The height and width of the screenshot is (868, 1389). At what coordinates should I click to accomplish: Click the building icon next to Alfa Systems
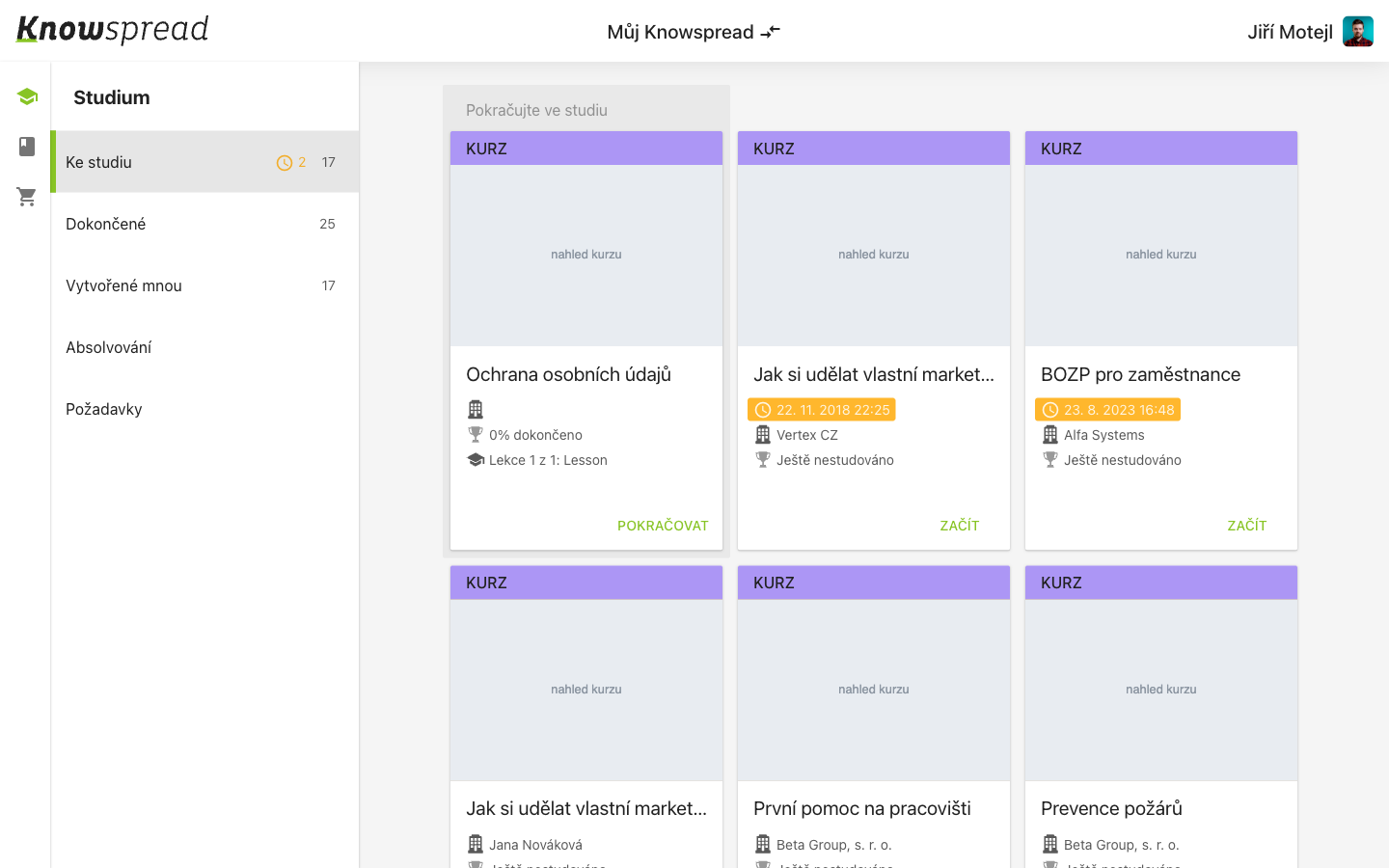pyautogui.click(x=1050, y=435)
